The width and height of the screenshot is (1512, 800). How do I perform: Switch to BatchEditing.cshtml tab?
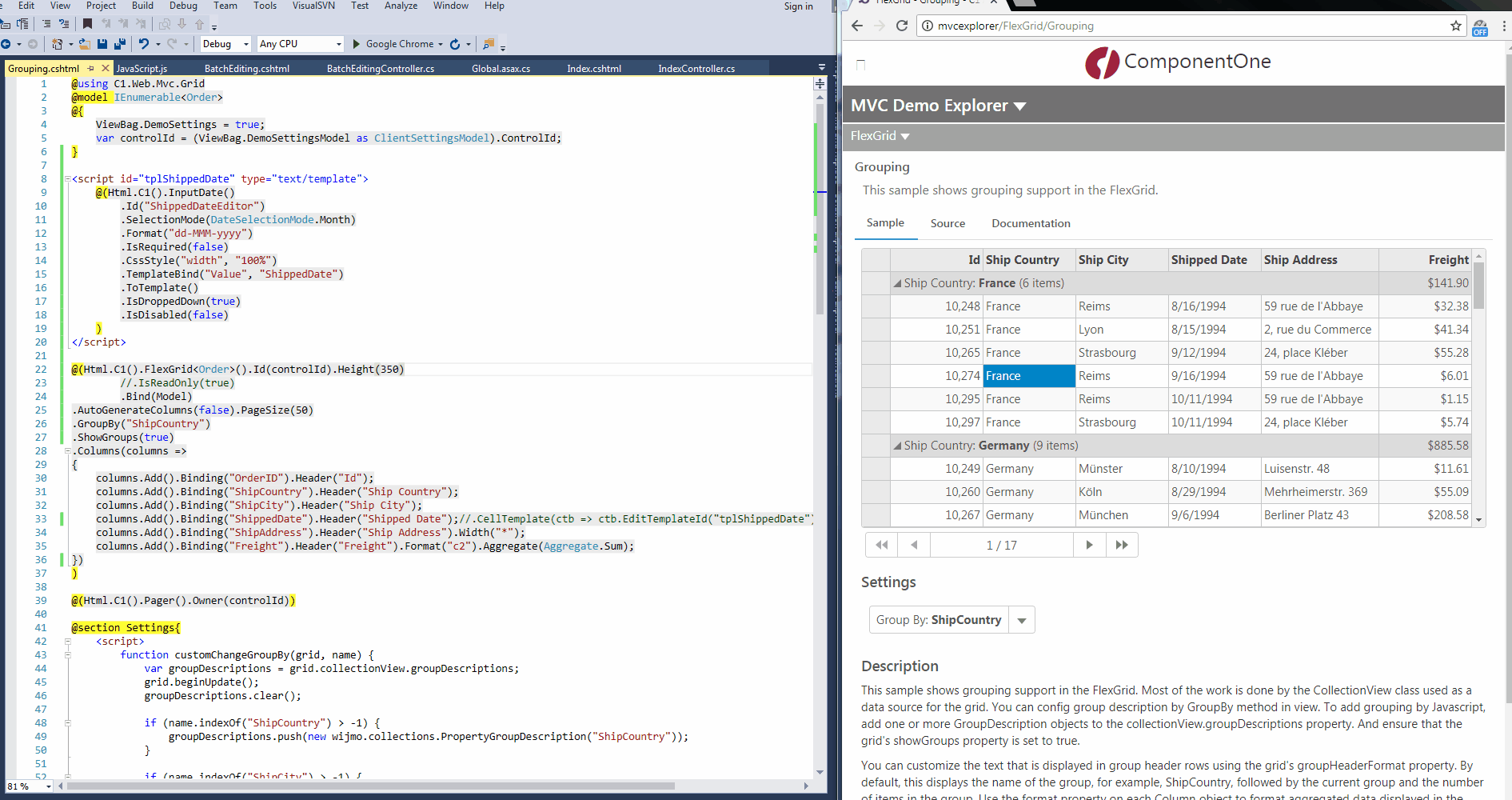[x=247, y=69]
